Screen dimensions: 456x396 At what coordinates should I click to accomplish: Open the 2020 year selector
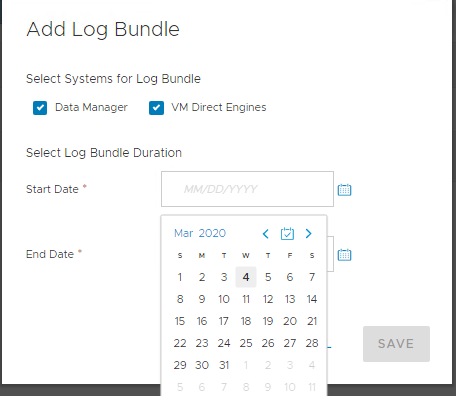click(x=212, y=233)
